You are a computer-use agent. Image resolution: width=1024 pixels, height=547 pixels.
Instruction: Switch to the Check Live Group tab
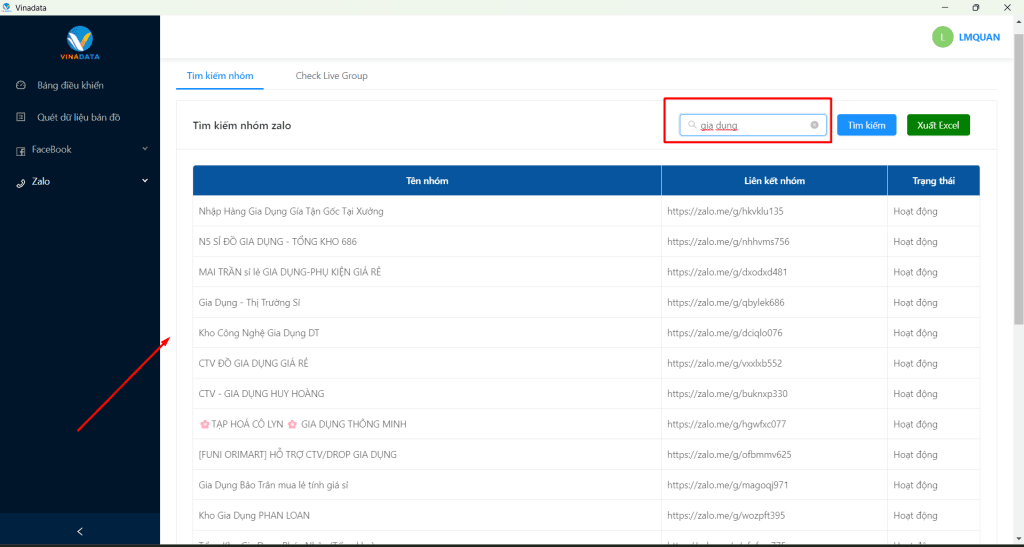pos(331,76)
